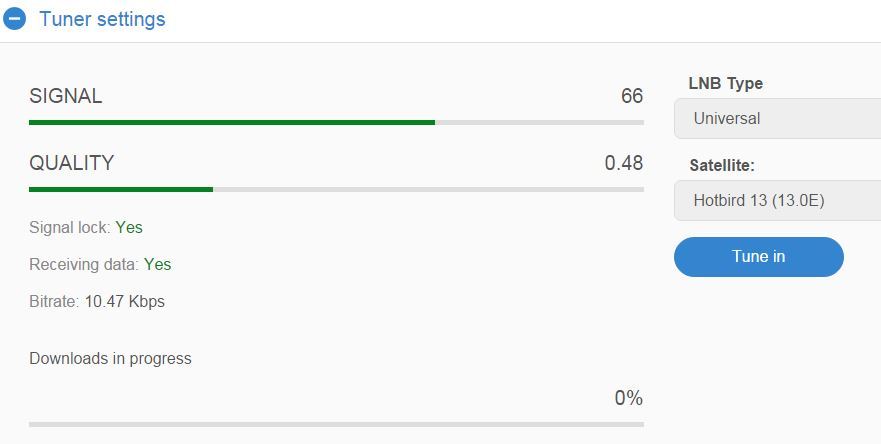Click the unfilled grey part of signal bar
The height and width of the screenshot is (444, 881).
539,123
